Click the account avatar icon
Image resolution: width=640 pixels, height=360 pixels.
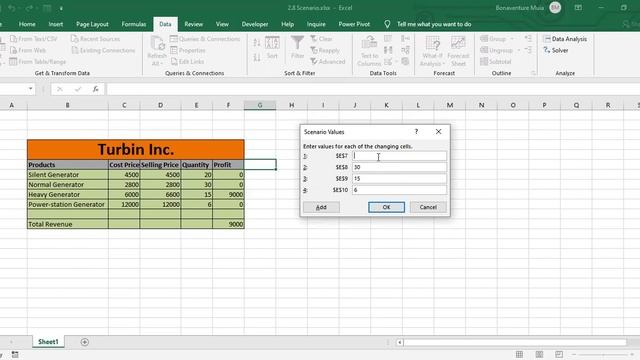coord(555,7)
